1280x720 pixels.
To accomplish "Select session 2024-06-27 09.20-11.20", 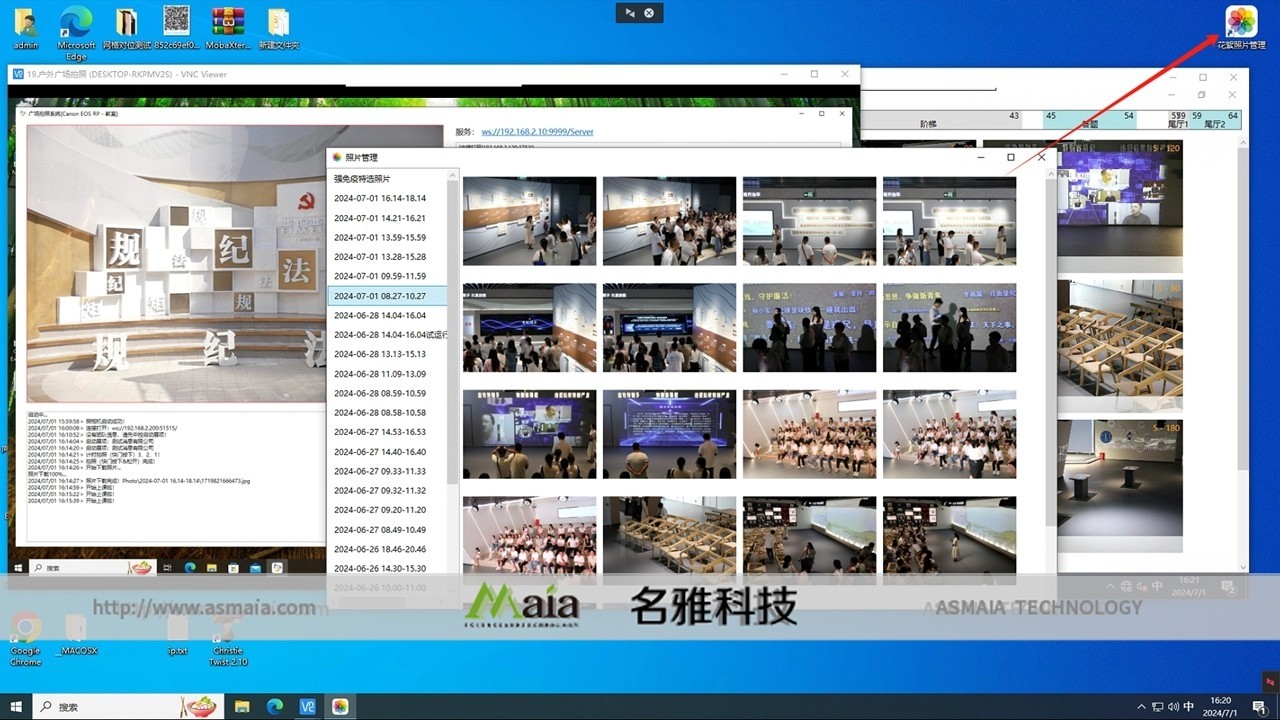I will [387, 510].
